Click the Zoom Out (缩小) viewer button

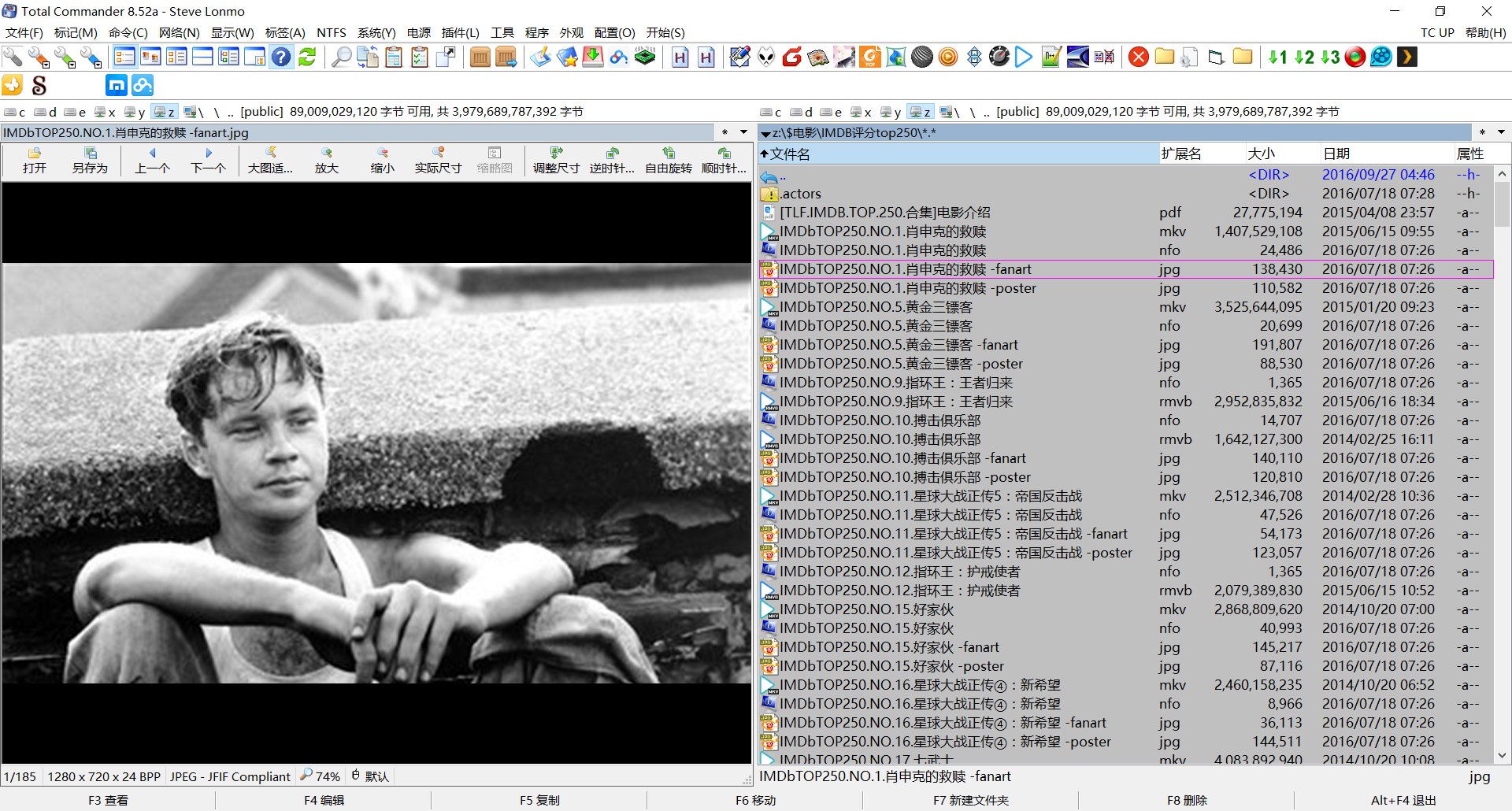point(383,160)
